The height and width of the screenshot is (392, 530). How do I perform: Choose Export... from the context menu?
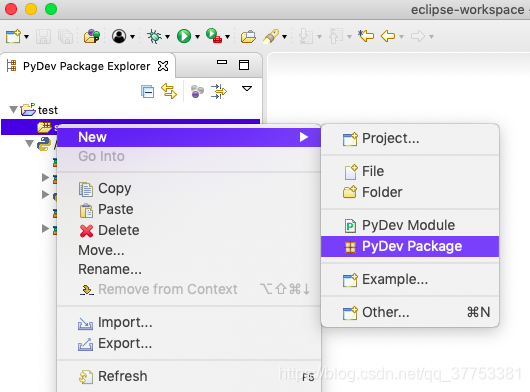[189, 344]
